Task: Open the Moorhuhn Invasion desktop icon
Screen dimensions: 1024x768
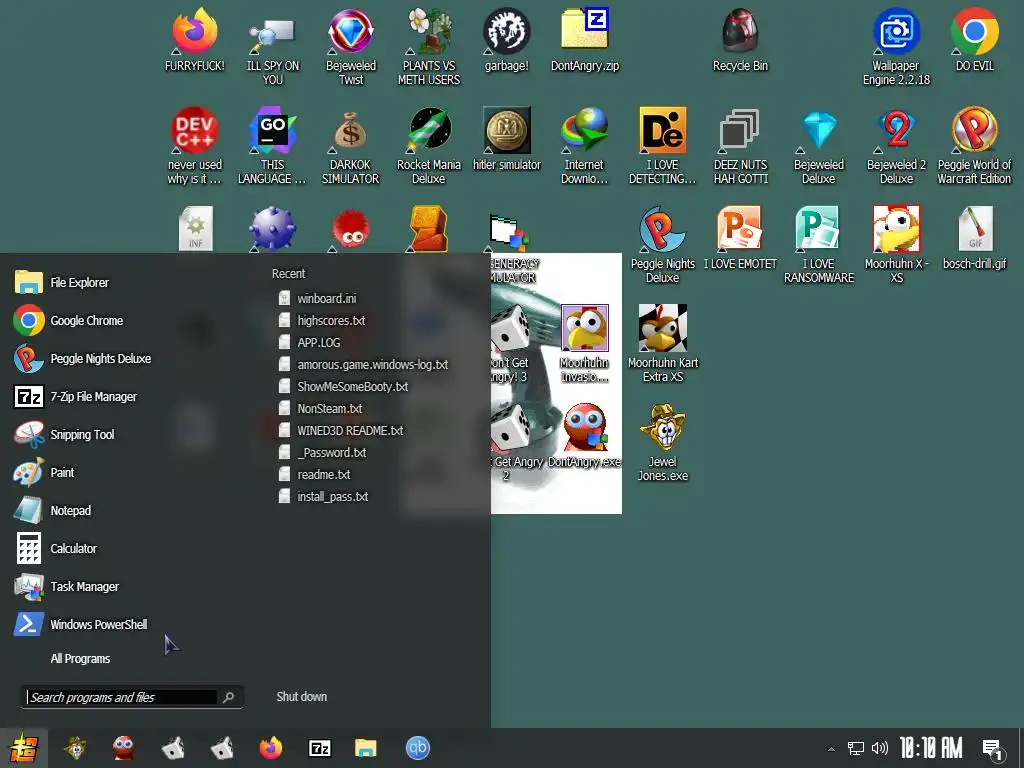Action: 584,344
